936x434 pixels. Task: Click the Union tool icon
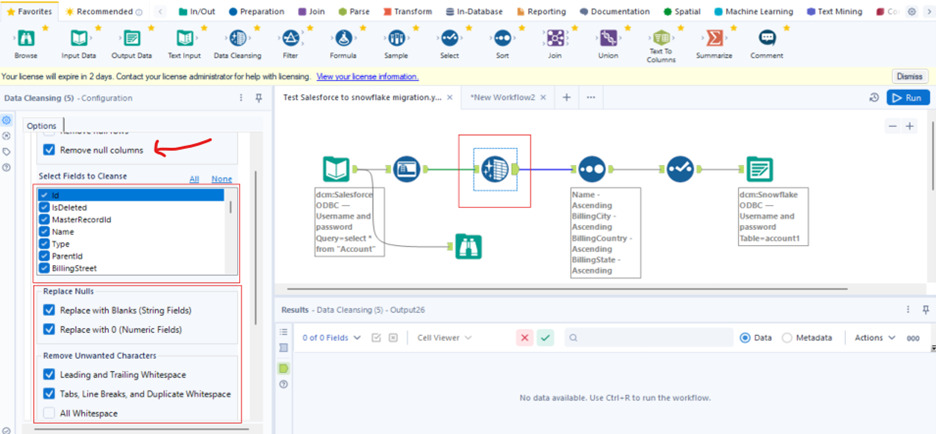(x=608, y=39)
